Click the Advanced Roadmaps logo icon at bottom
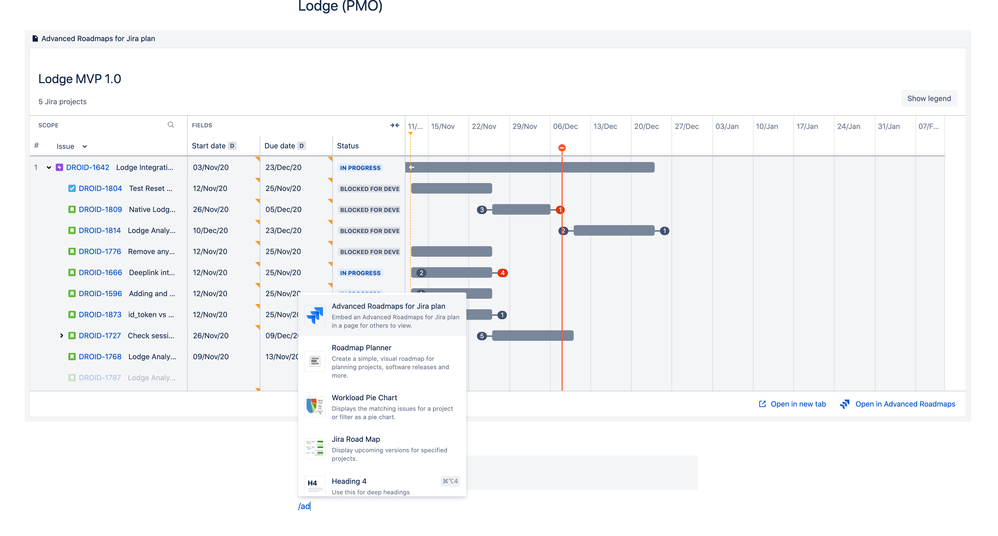 844,404
